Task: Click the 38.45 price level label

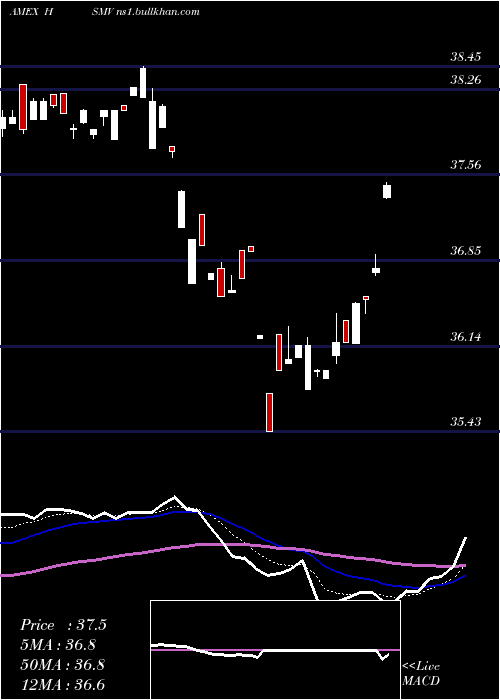Action: 466,57
